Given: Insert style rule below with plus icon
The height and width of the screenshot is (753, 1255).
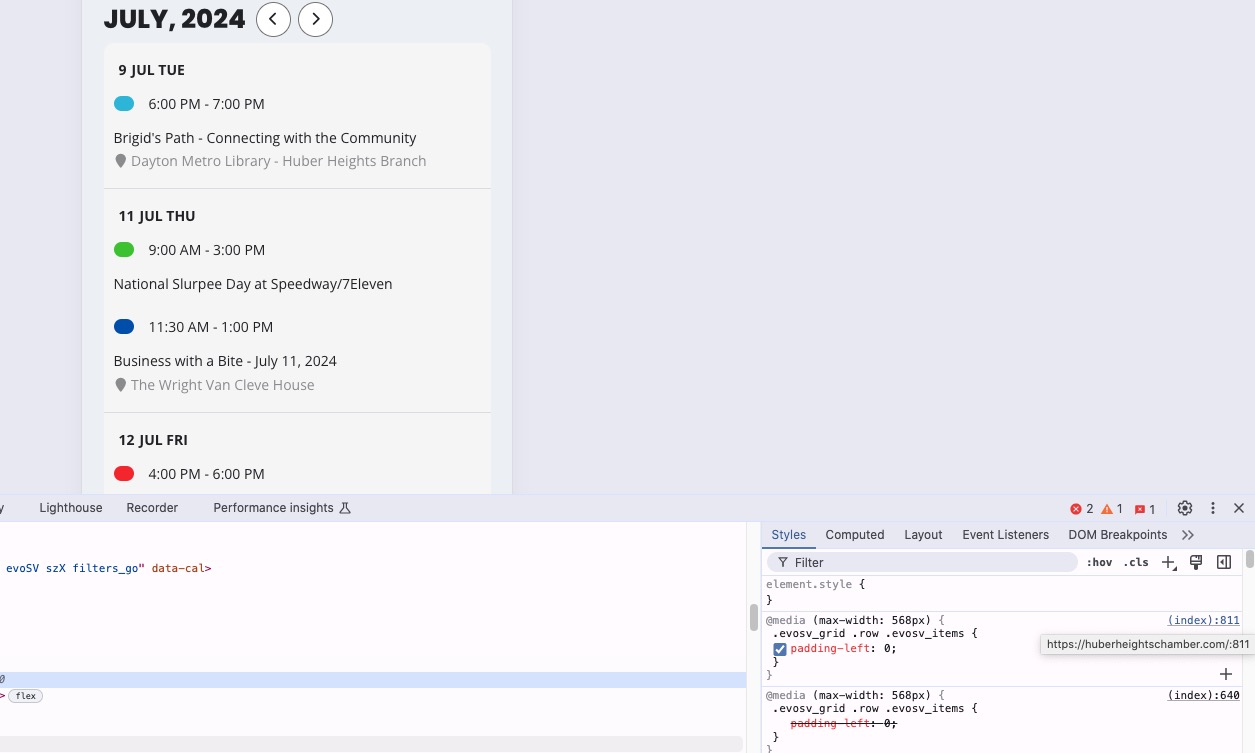Looking at the screenshot, I should 1226,674.
